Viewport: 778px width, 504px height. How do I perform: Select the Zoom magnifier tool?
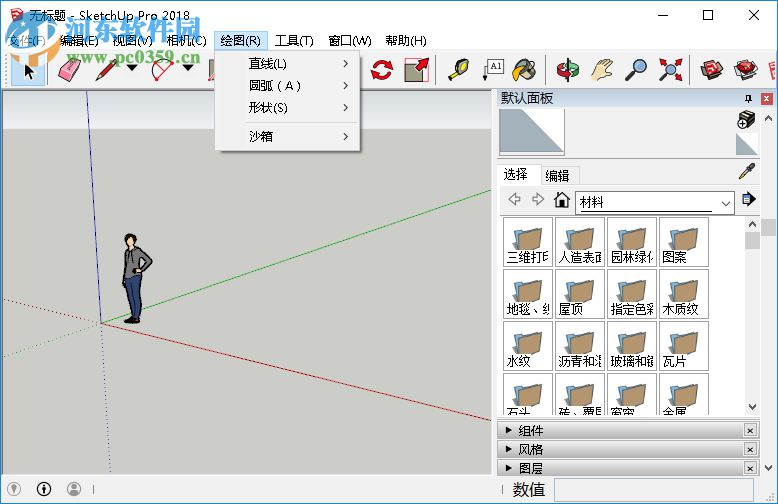[636, 70]
